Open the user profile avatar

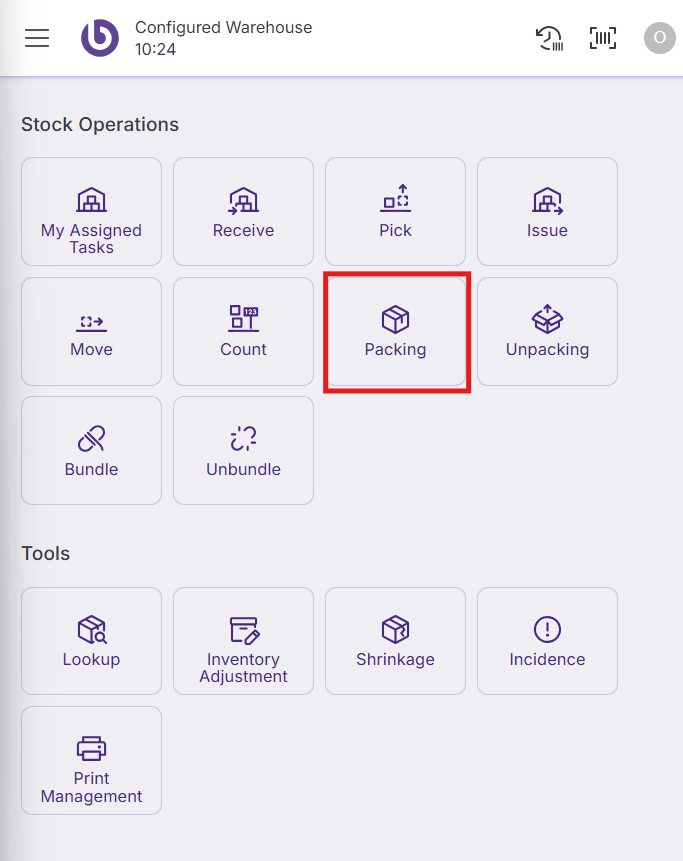(x=659, y=38)
